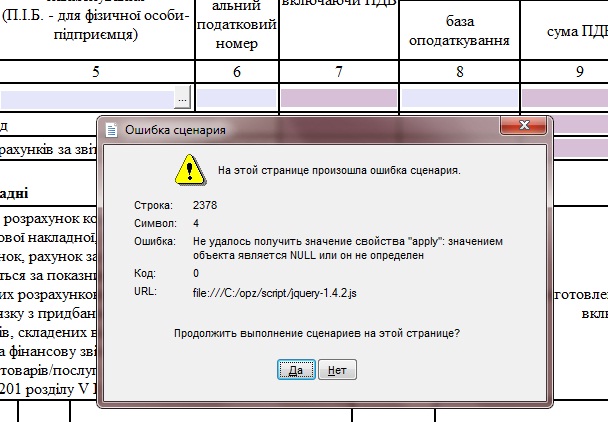Click the yellow warning triangle icon
608x422 pixels.
[x=187, y=170]
